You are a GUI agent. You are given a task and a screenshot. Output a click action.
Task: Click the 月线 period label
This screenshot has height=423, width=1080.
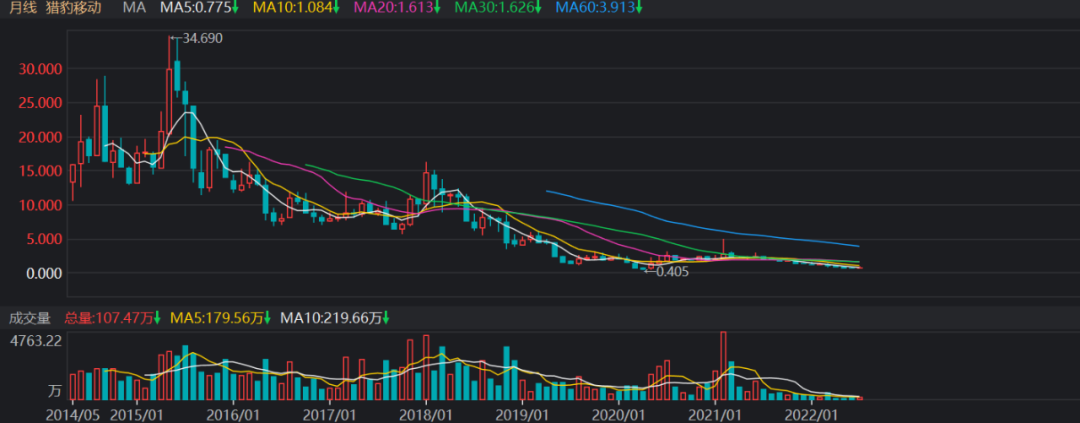click(22, 8)
